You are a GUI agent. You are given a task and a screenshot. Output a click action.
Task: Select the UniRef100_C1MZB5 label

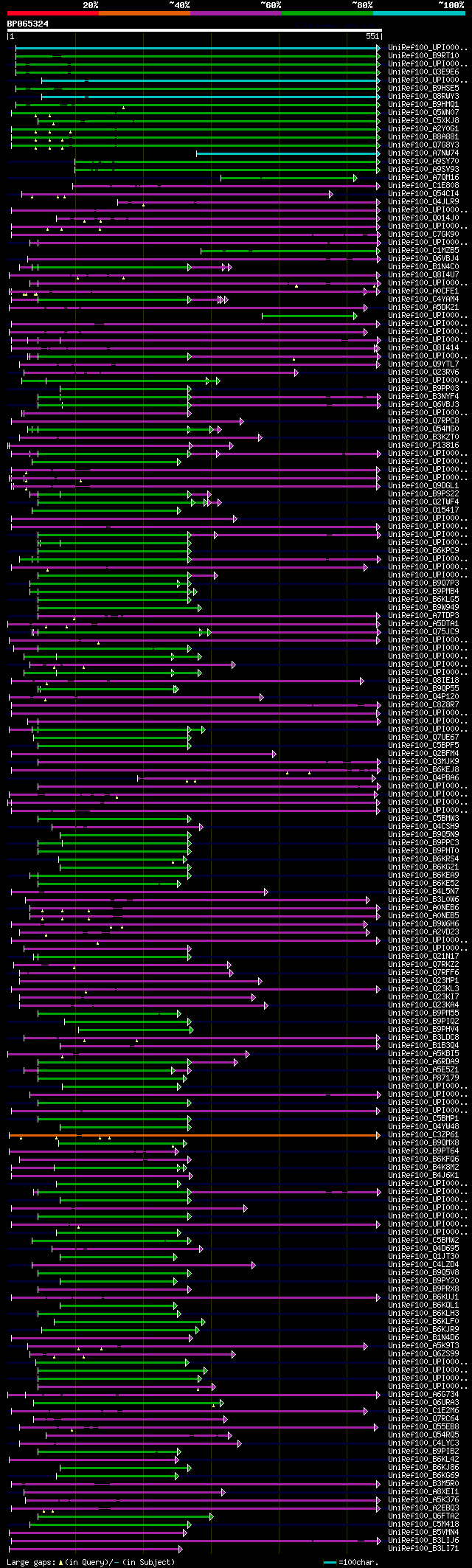tap(423, 250)
